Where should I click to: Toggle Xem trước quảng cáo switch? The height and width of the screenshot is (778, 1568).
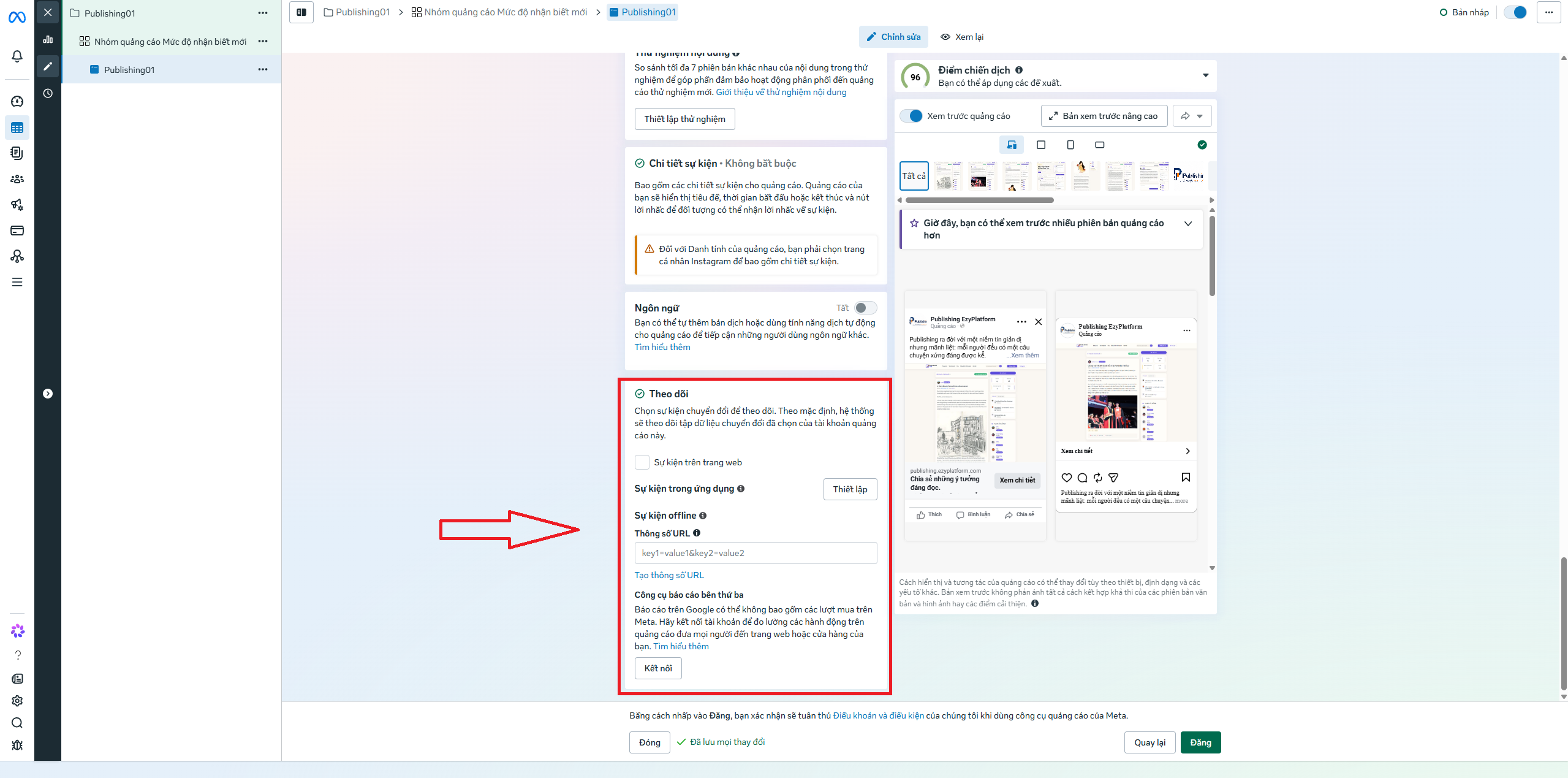pos(912,116)
